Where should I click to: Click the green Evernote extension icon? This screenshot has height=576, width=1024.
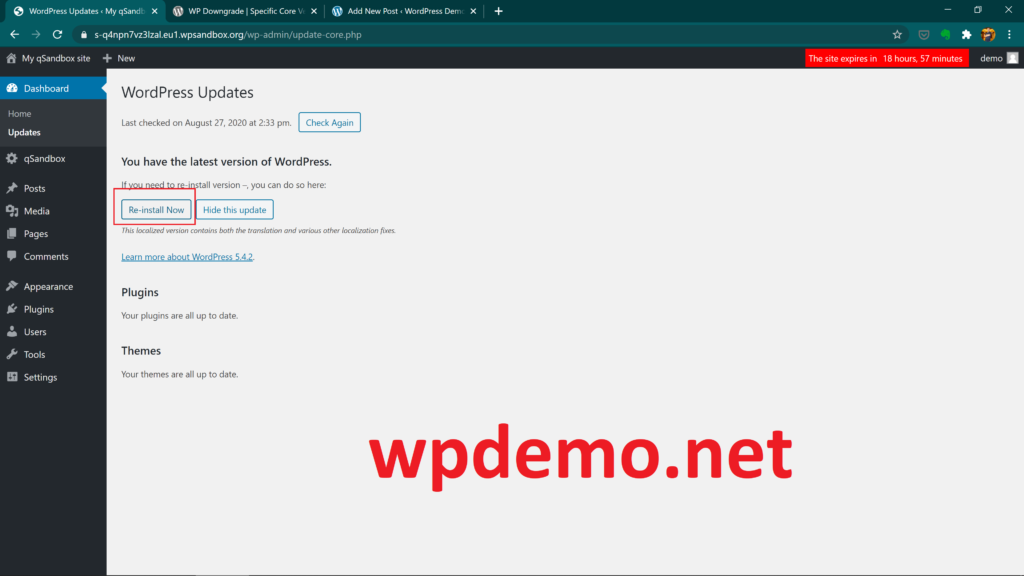[x=945, y=35]
